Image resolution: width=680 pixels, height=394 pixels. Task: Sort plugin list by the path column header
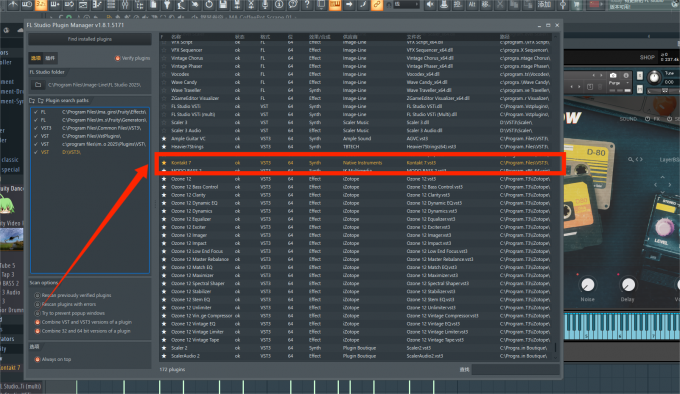pos(504,37)
